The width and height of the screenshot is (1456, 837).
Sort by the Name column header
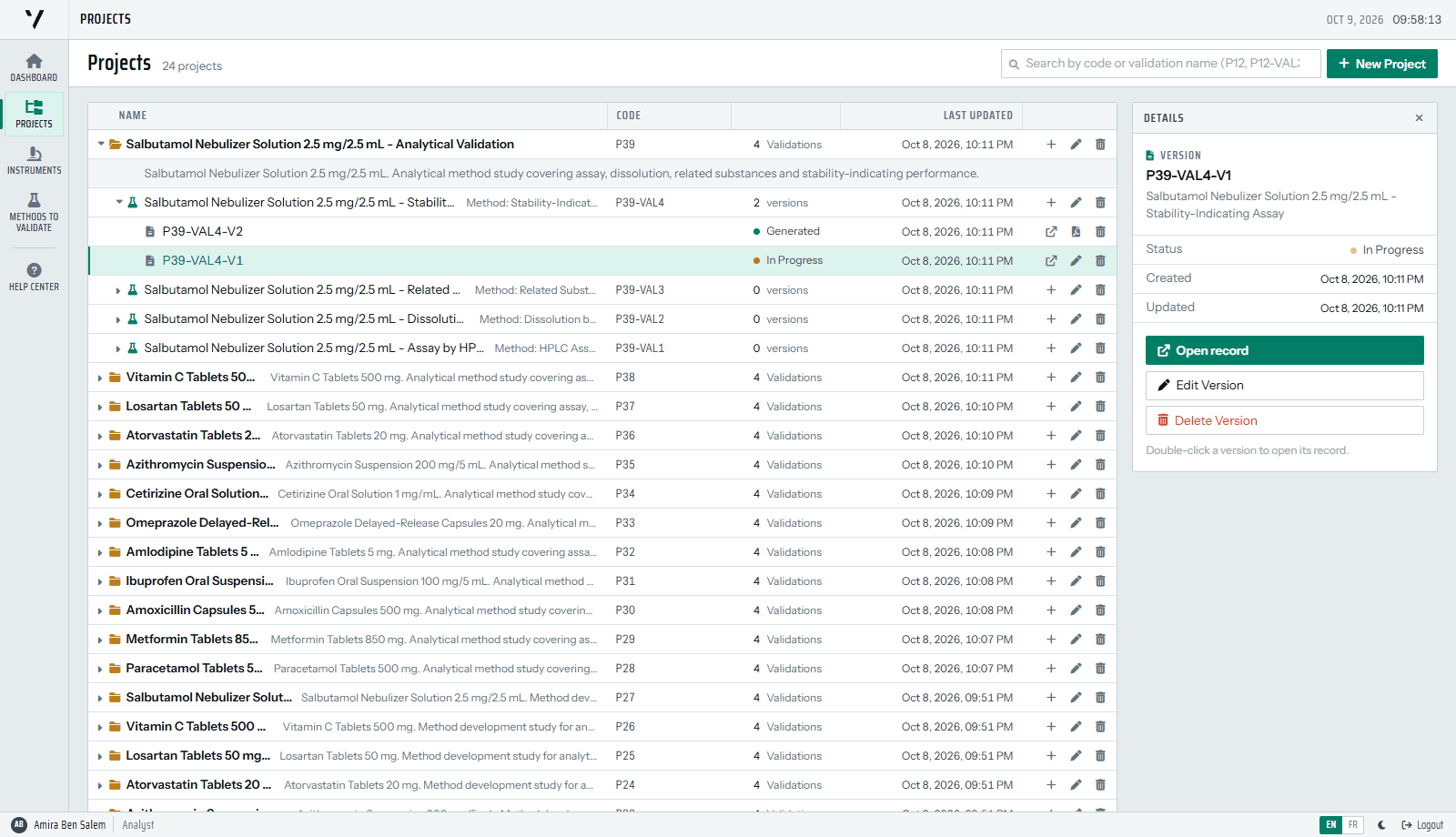[x=133, y=116]
